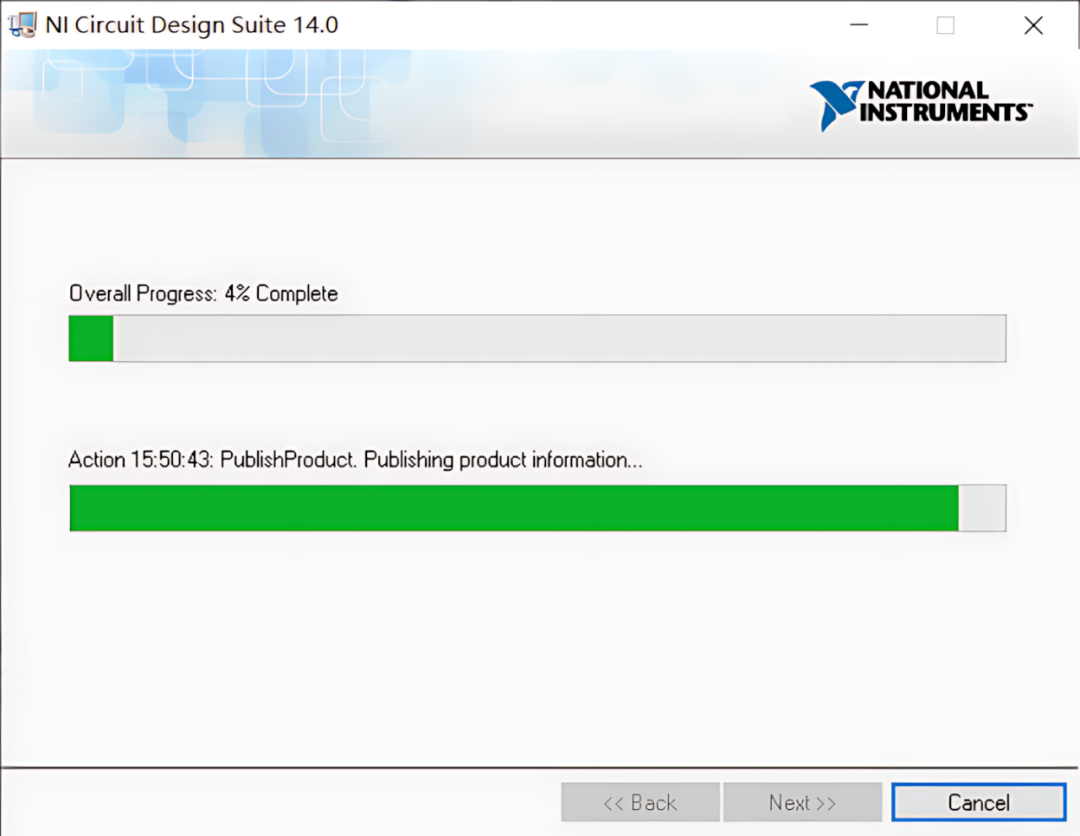The image size is (1080, 836).
Task: Click the Cancel button
Action: 979,802
